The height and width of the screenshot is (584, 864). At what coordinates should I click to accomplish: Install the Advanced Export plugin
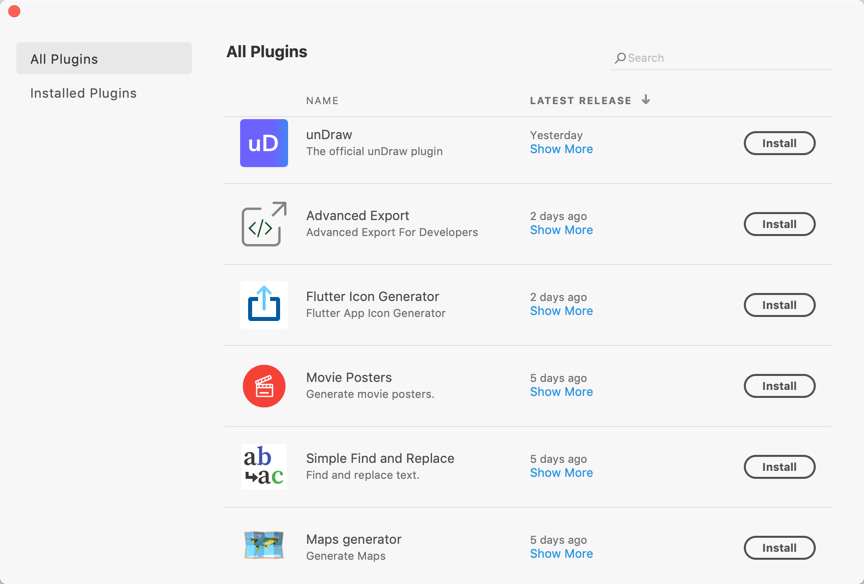click(779, 224)
